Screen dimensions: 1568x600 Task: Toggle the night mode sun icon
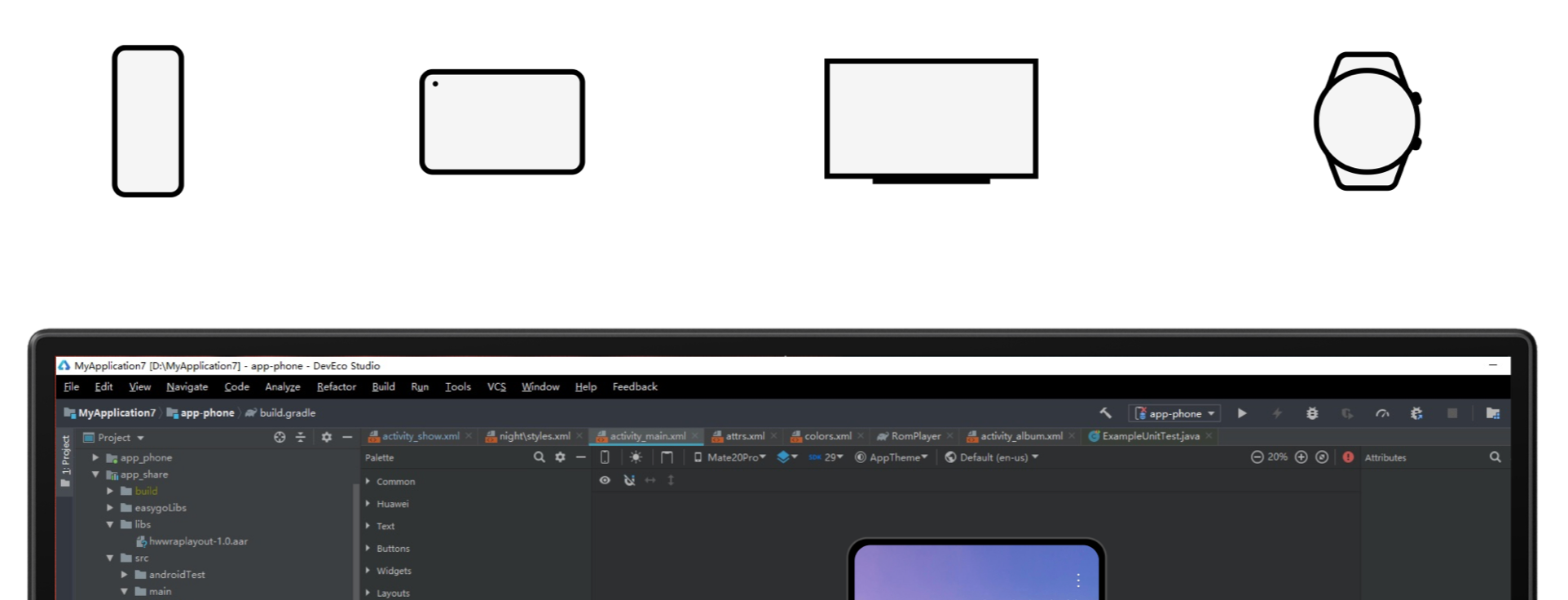tap(636, 457)
